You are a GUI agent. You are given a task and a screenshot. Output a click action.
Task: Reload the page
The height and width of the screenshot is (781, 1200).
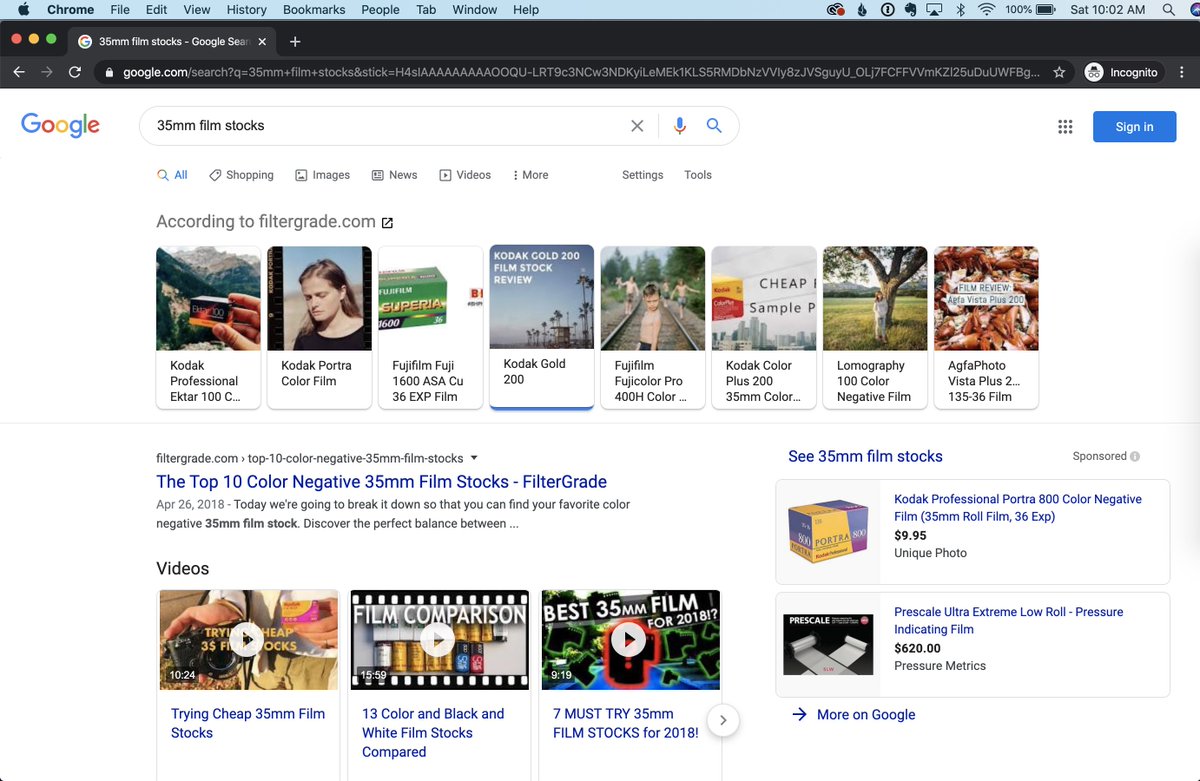pos(75,72)
